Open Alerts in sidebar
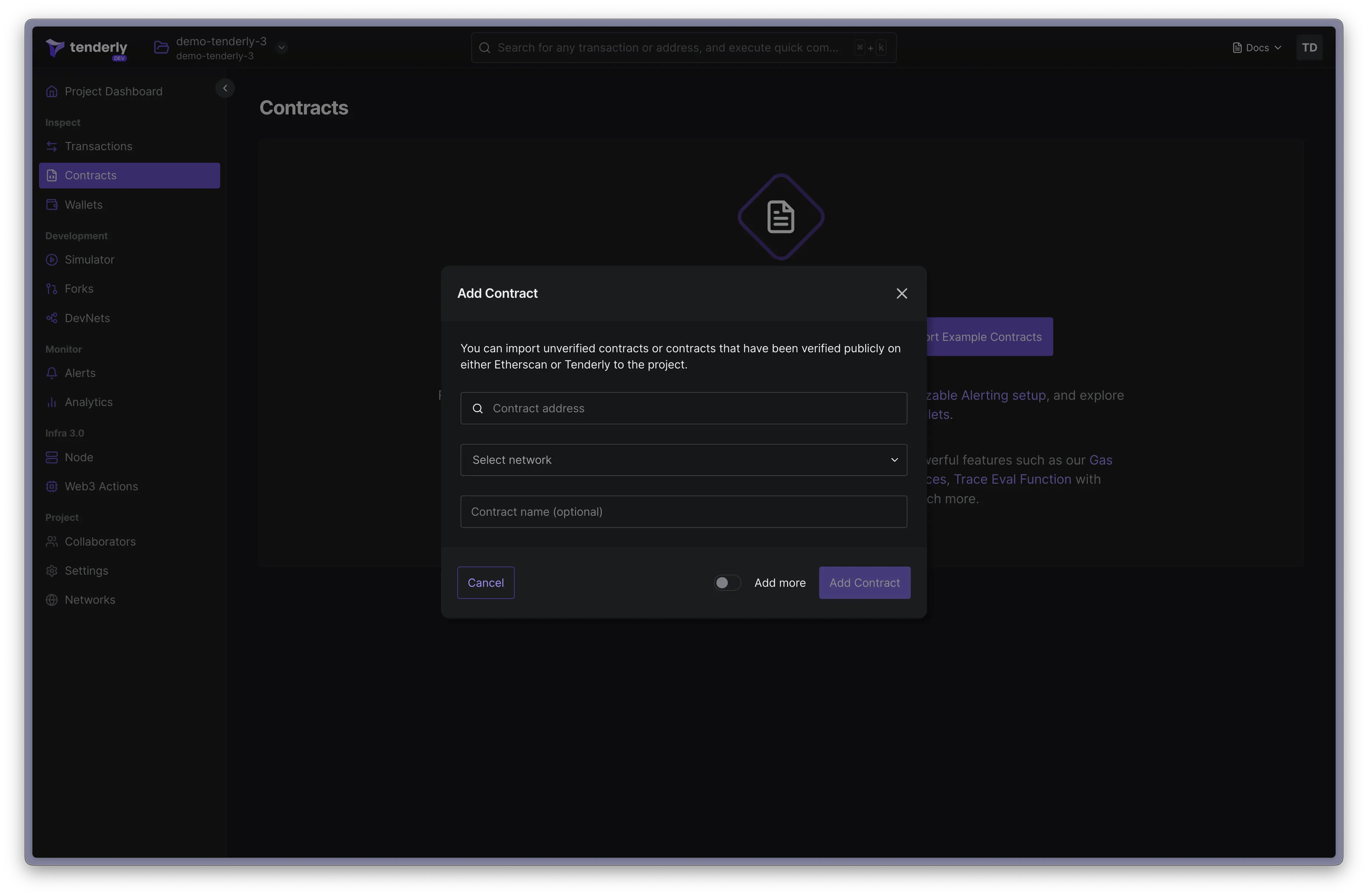The image size is (1368, 896). (x=129, y=373)
